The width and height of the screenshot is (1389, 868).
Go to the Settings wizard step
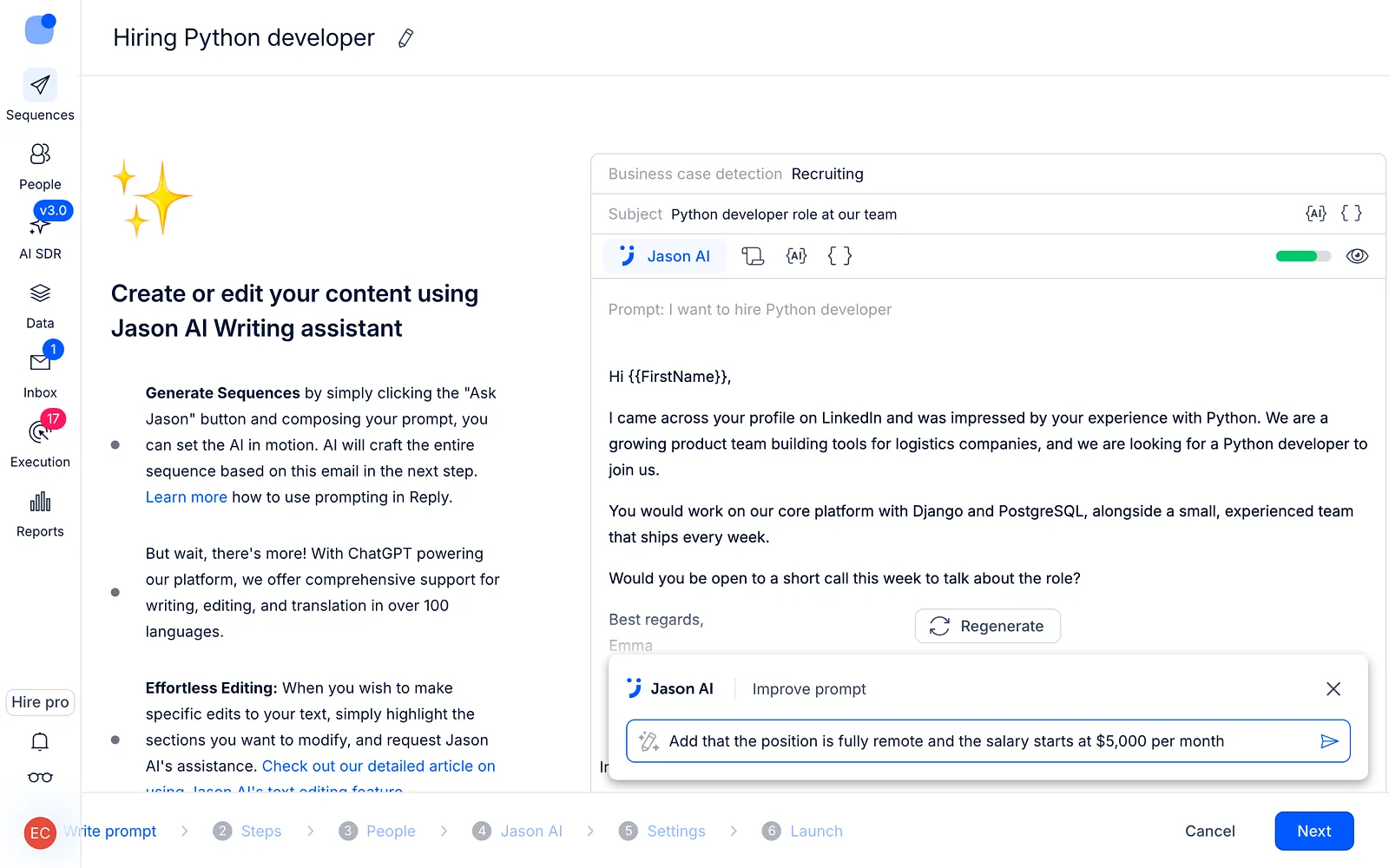(x=662, y=832)
